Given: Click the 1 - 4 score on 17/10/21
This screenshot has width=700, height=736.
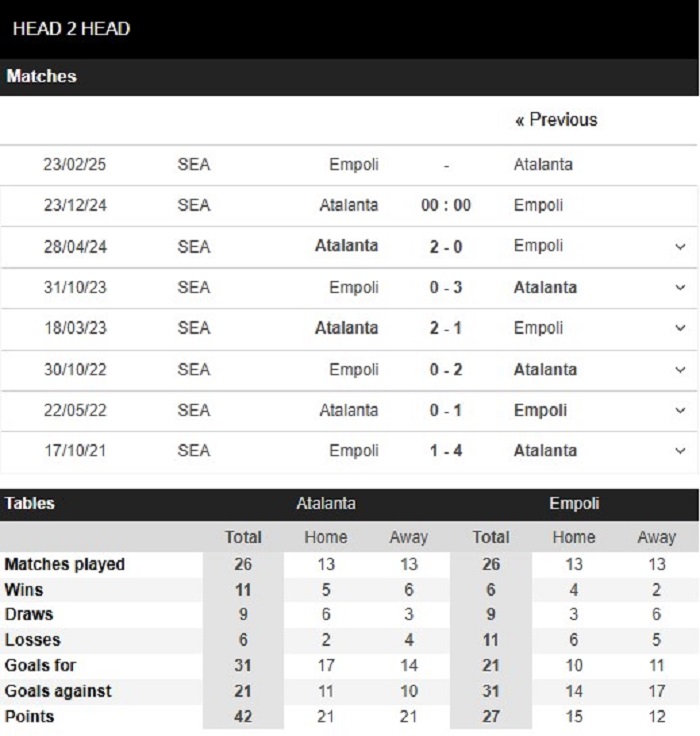Looking at the screenshot, I should point(446,451).
